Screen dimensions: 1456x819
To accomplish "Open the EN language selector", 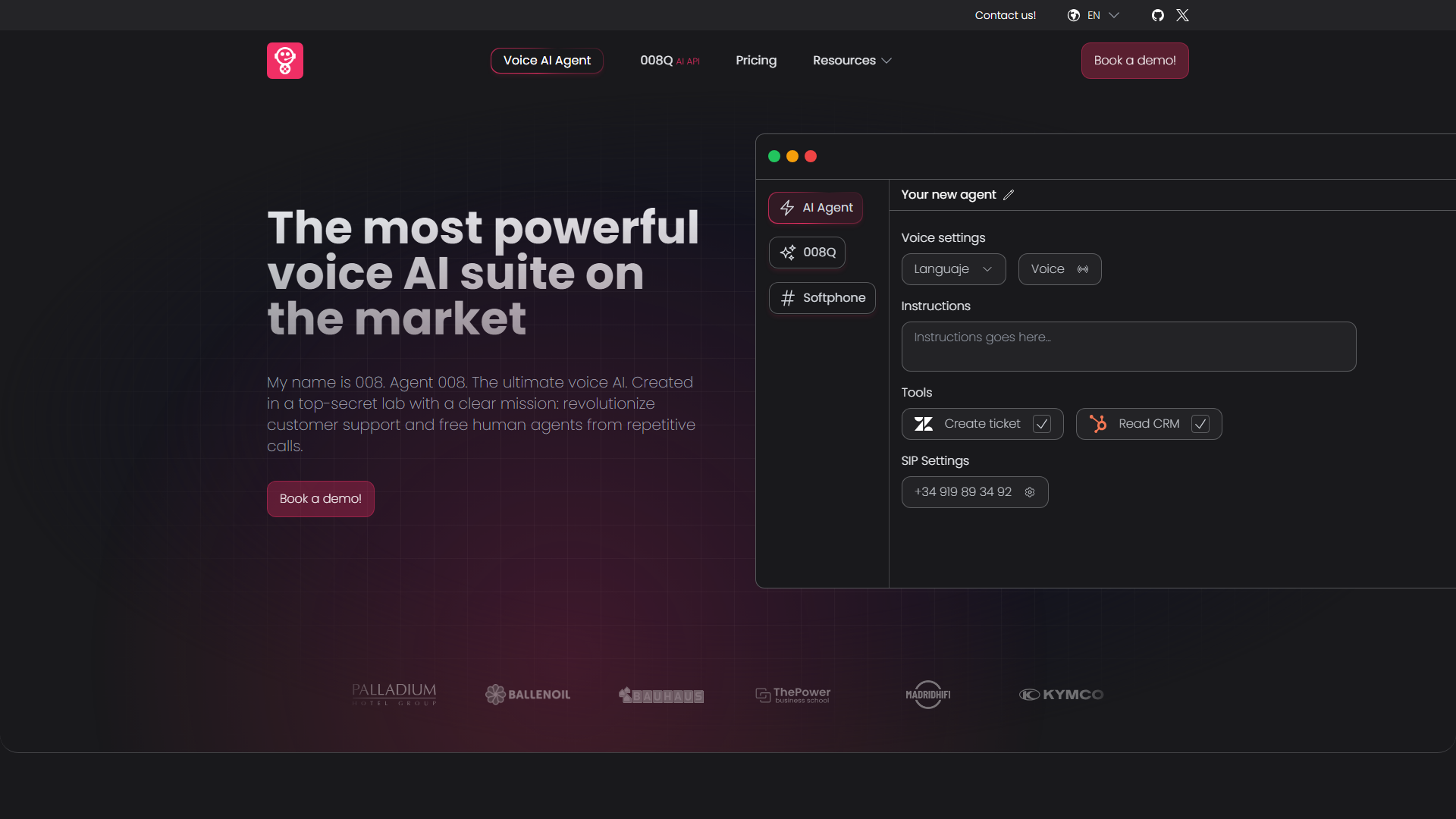I will (x=1094, y=15).
